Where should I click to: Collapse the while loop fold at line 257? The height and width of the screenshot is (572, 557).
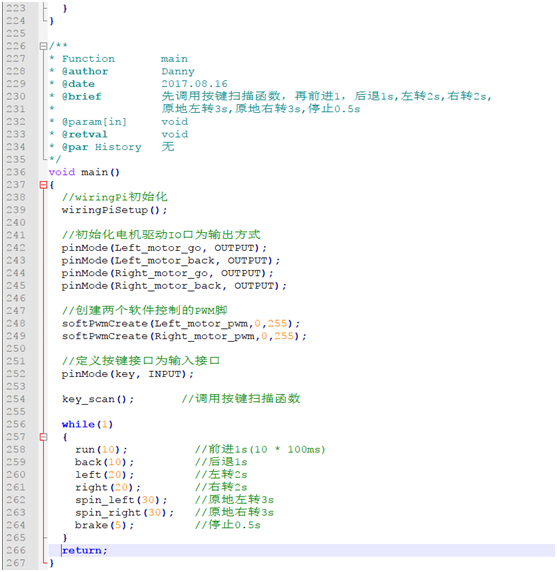(43, 437)
